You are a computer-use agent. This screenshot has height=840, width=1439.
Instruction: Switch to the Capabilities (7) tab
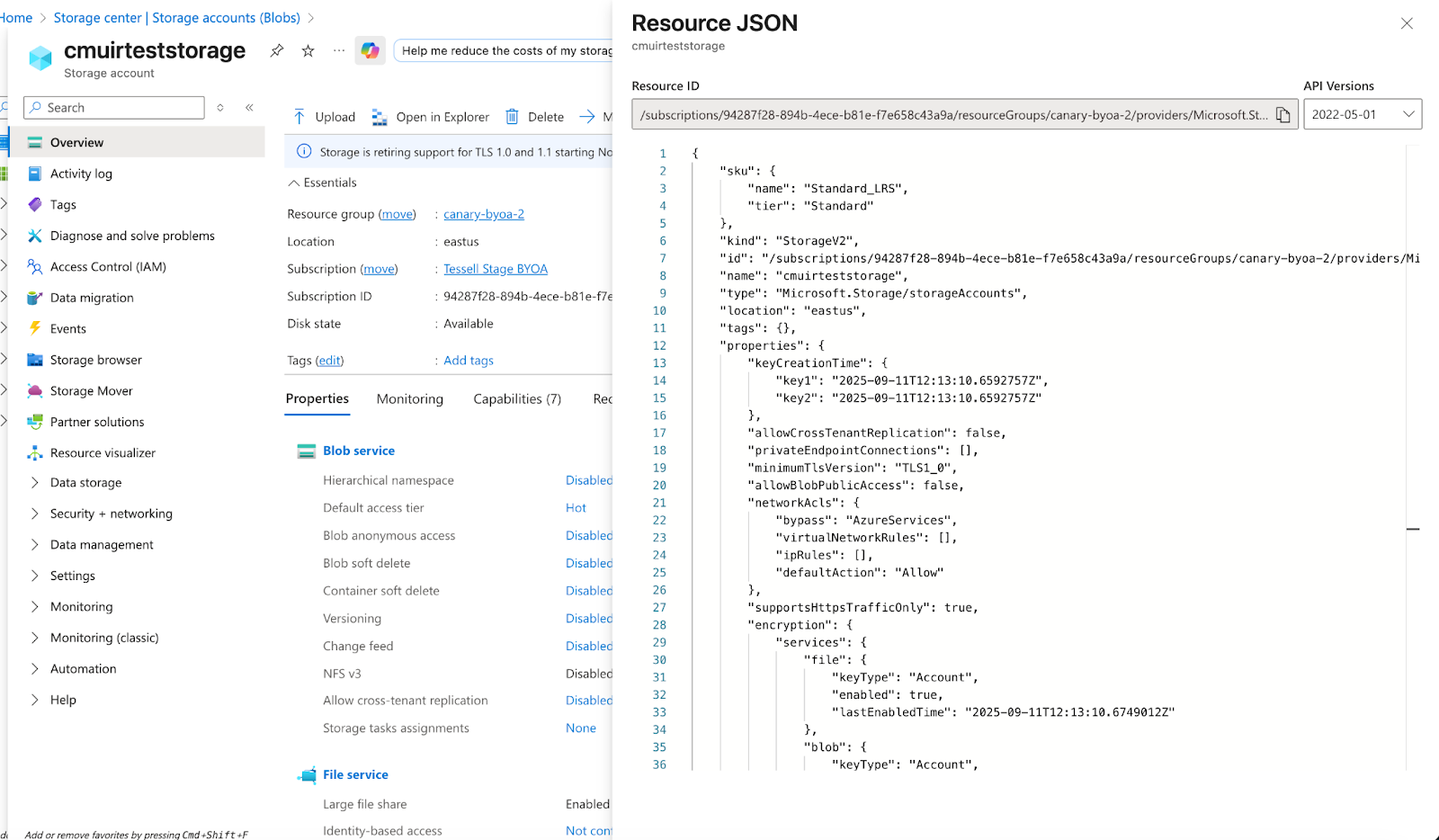[516, 399]
